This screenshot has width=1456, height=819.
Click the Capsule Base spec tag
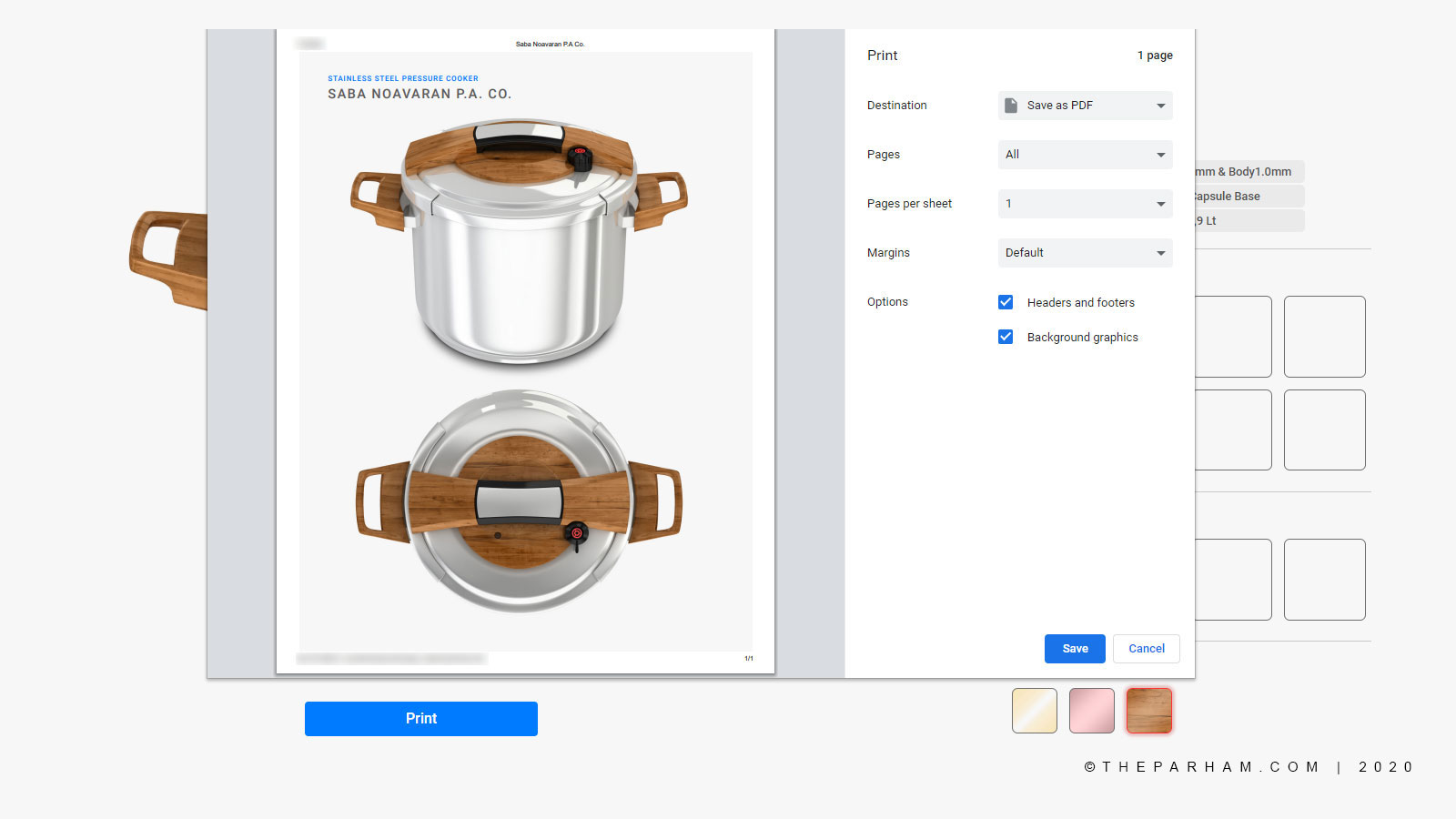point(1249,197)
